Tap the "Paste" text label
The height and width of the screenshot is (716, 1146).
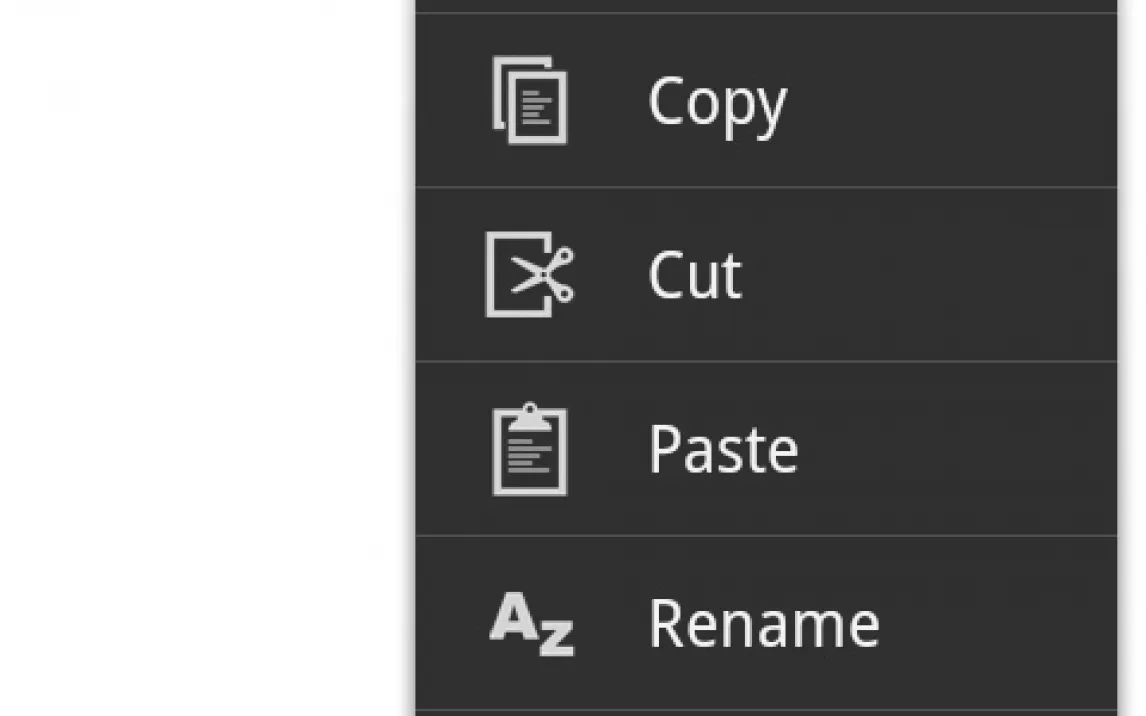click(724, 449)
